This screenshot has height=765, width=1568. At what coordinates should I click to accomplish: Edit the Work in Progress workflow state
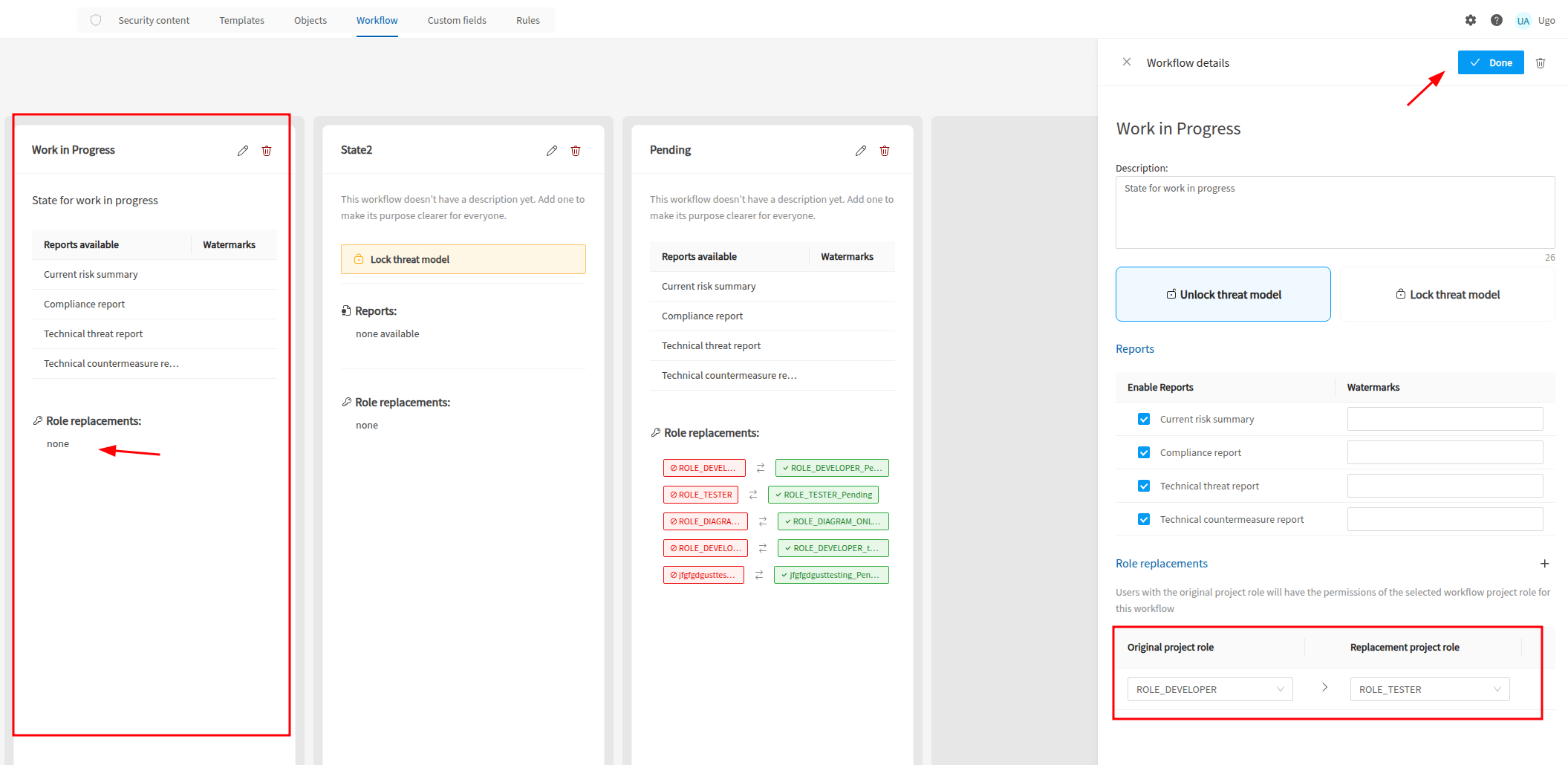[x=243, y=151]
